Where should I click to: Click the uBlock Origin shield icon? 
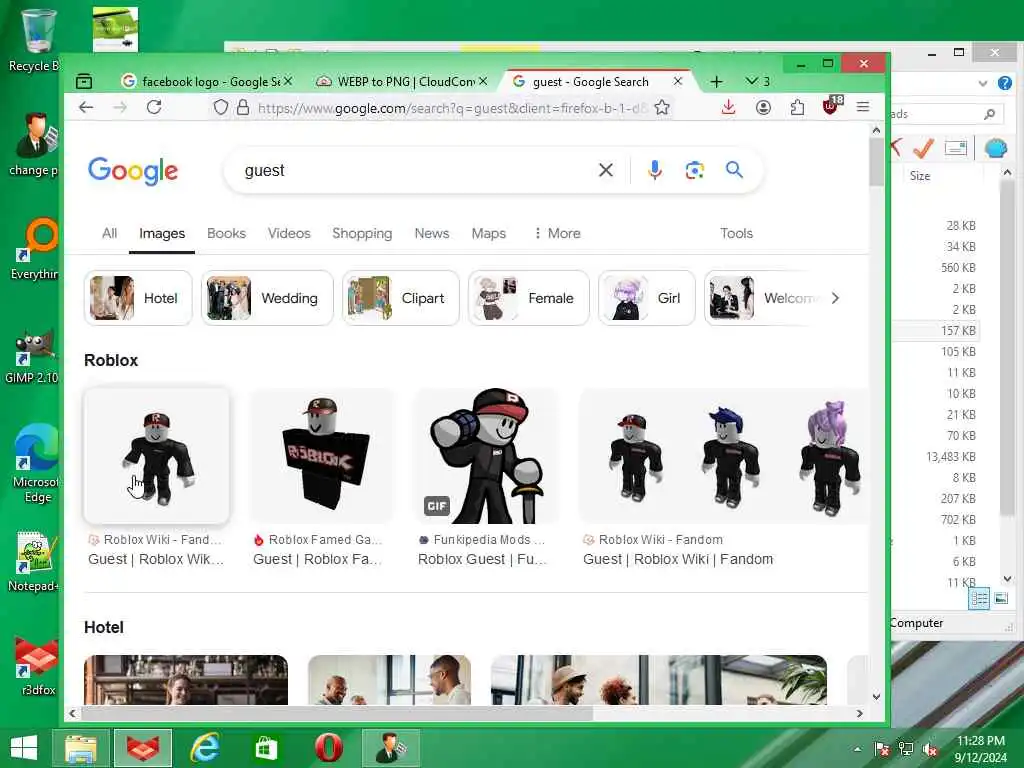click(x=831, y=106)
